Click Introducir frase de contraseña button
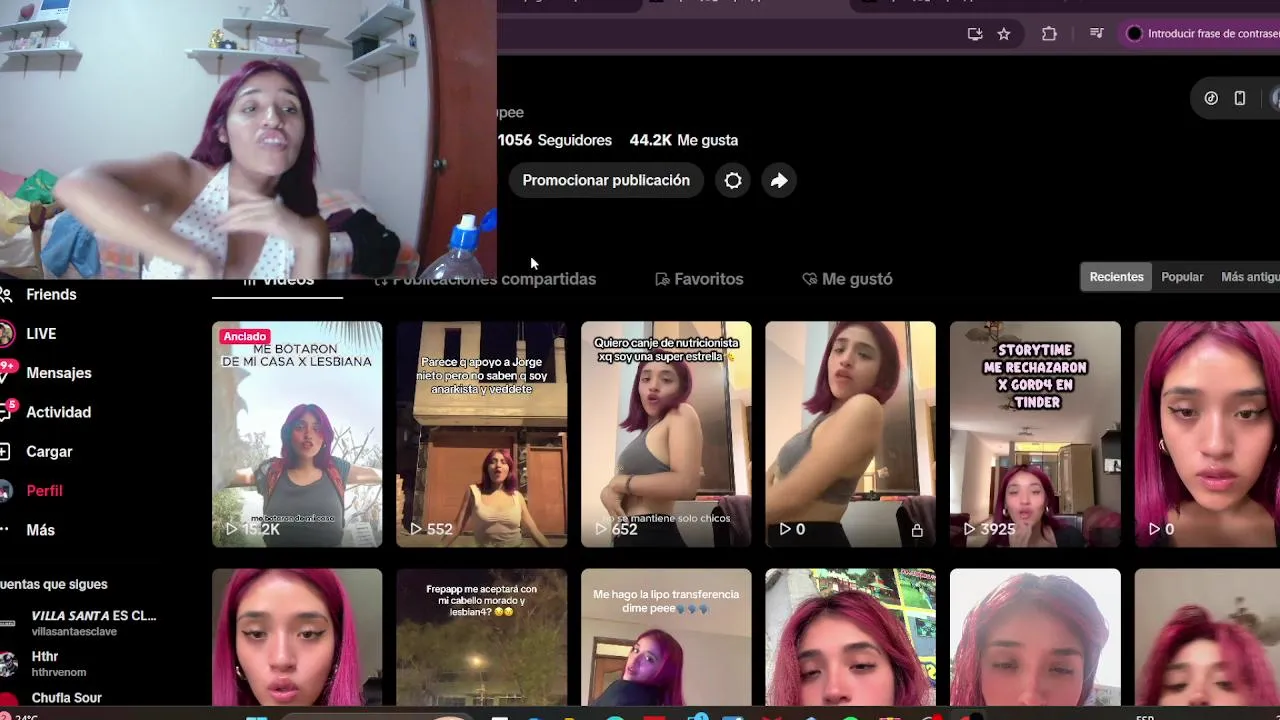 point(1202,34)
